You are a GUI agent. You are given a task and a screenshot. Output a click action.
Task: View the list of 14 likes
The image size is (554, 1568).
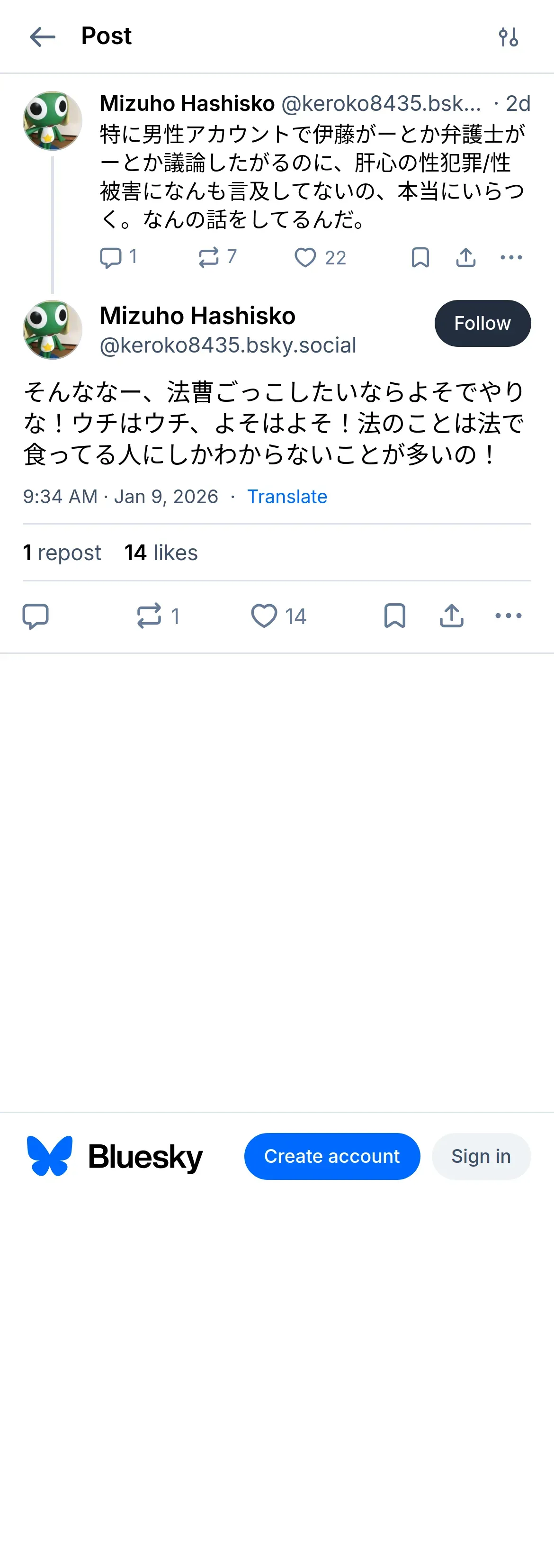click(161, 553)
